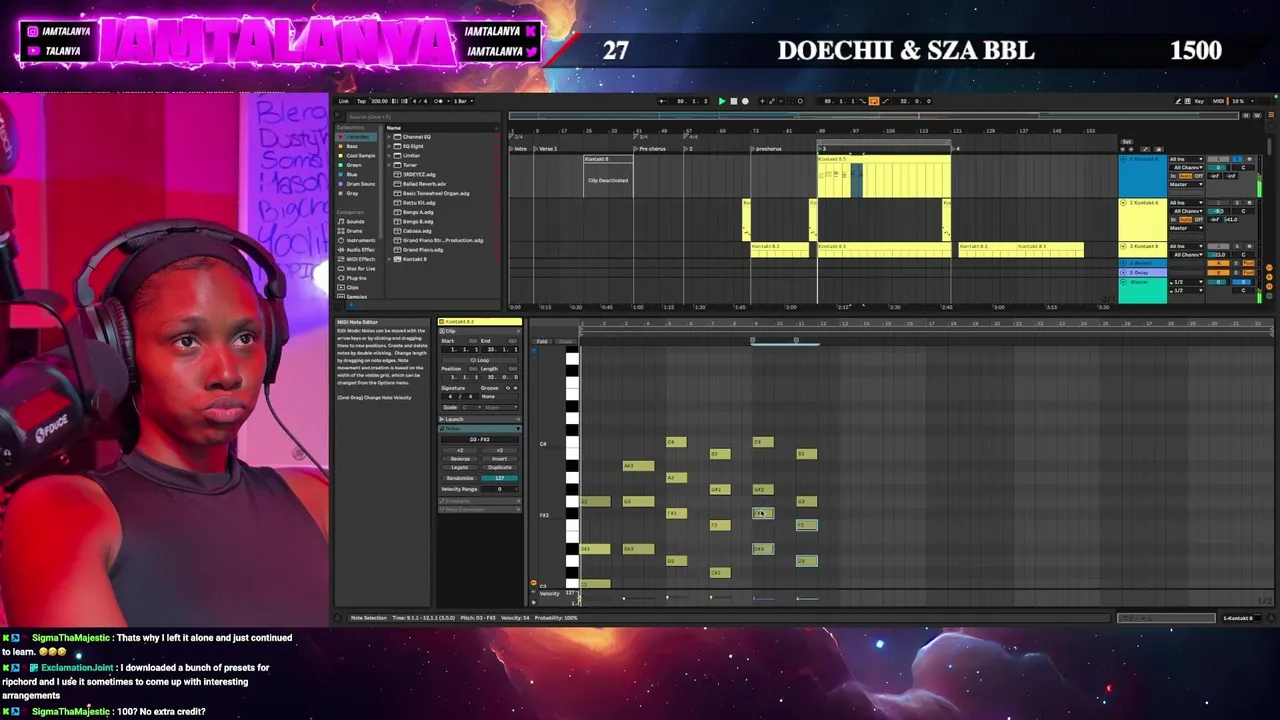Click the Duplicate notes button
Image resolution: width=1280 pixels, height=720 pixels.
499,467
